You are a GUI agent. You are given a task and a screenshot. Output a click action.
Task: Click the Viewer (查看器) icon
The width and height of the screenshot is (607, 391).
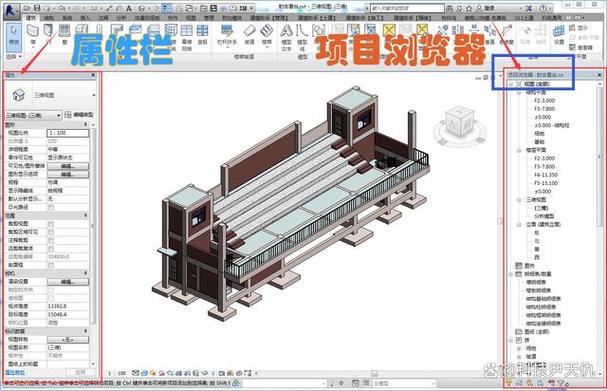point(581,47)
